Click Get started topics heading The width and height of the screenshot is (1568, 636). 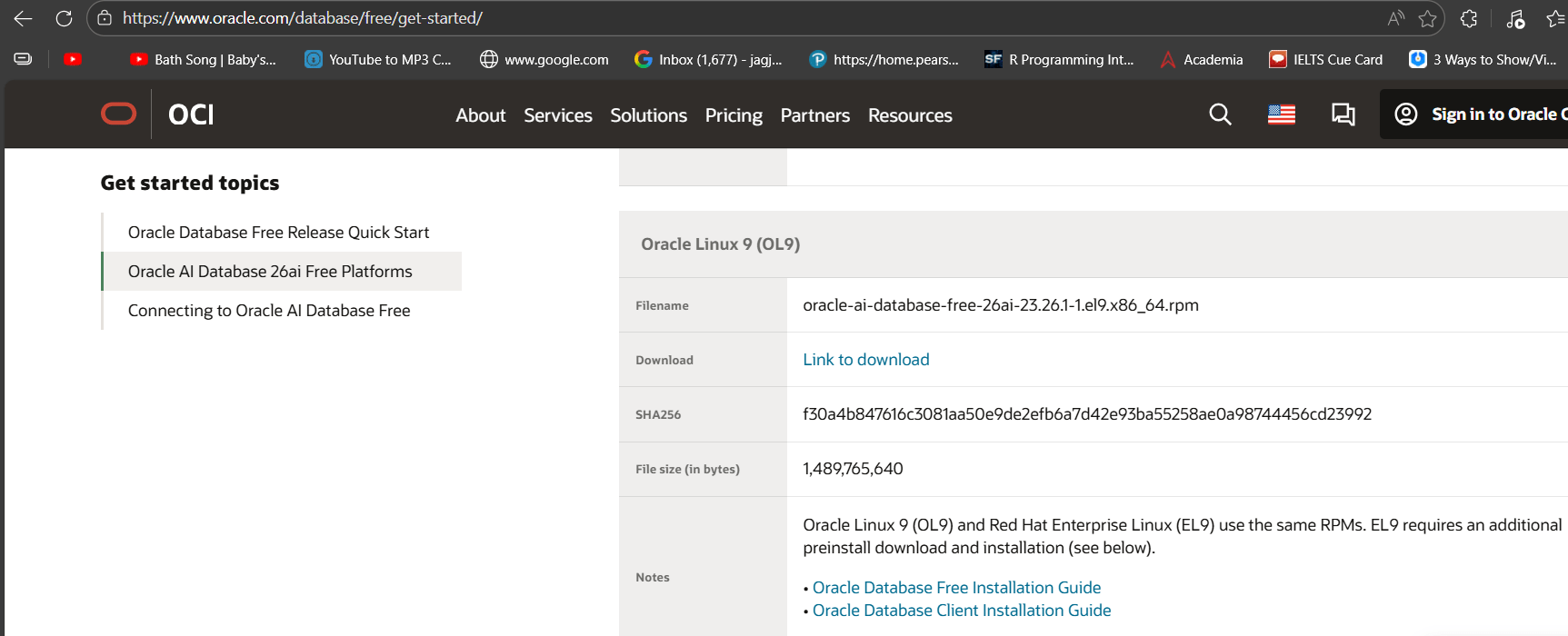click(x=190, y=183)
